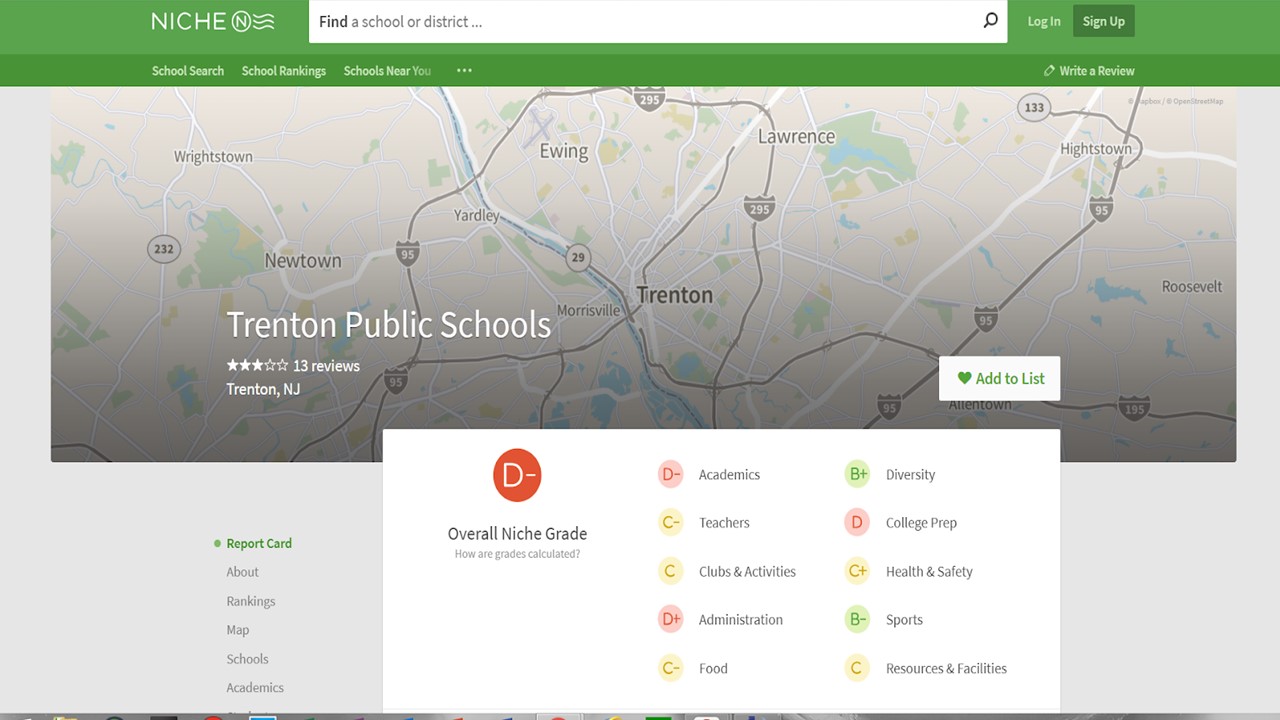Click the Trenton, NJ location text
Image resolution: width=1280 pixels, height=720 pixels.
coord(263,389)
